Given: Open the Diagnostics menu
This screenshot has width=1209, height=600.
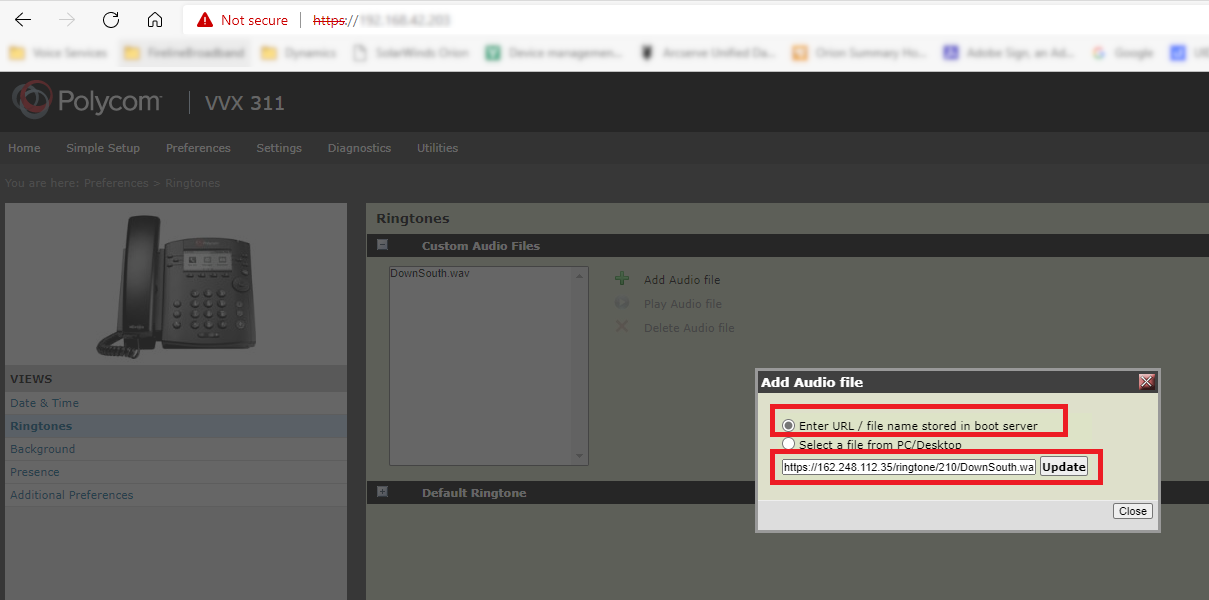Looking at the screenshot, I should (x=359, y=148).
